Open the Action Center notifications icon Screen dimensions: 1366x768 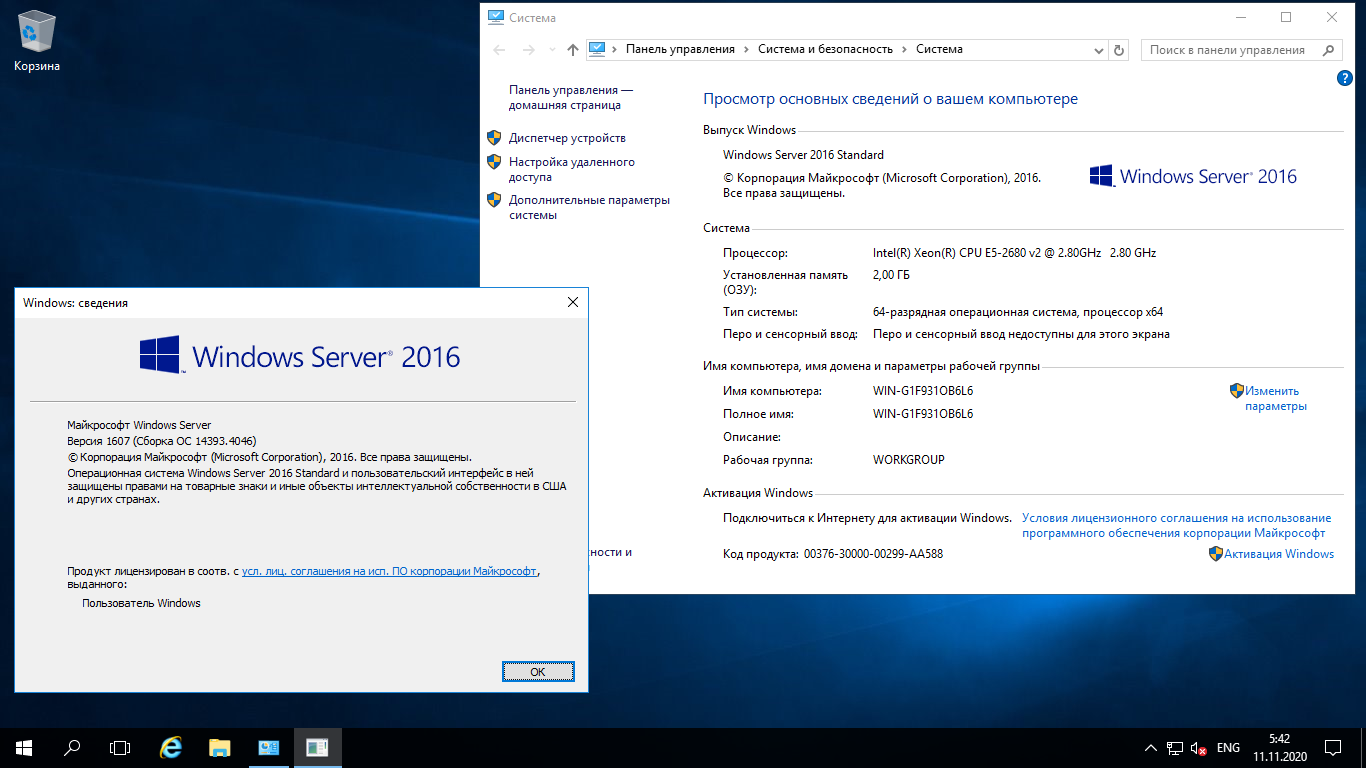[1333, 747]
